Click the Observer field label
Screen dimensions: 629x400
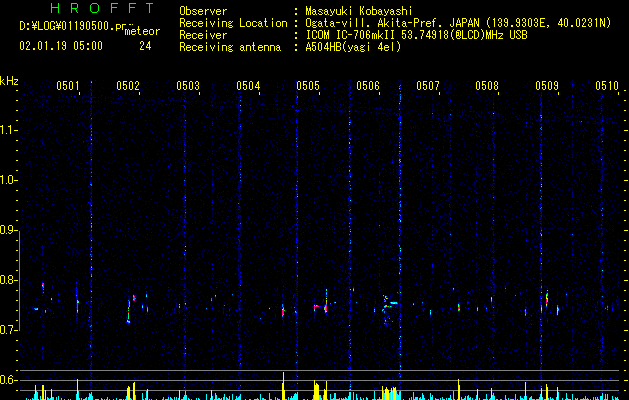pos(203,11)
